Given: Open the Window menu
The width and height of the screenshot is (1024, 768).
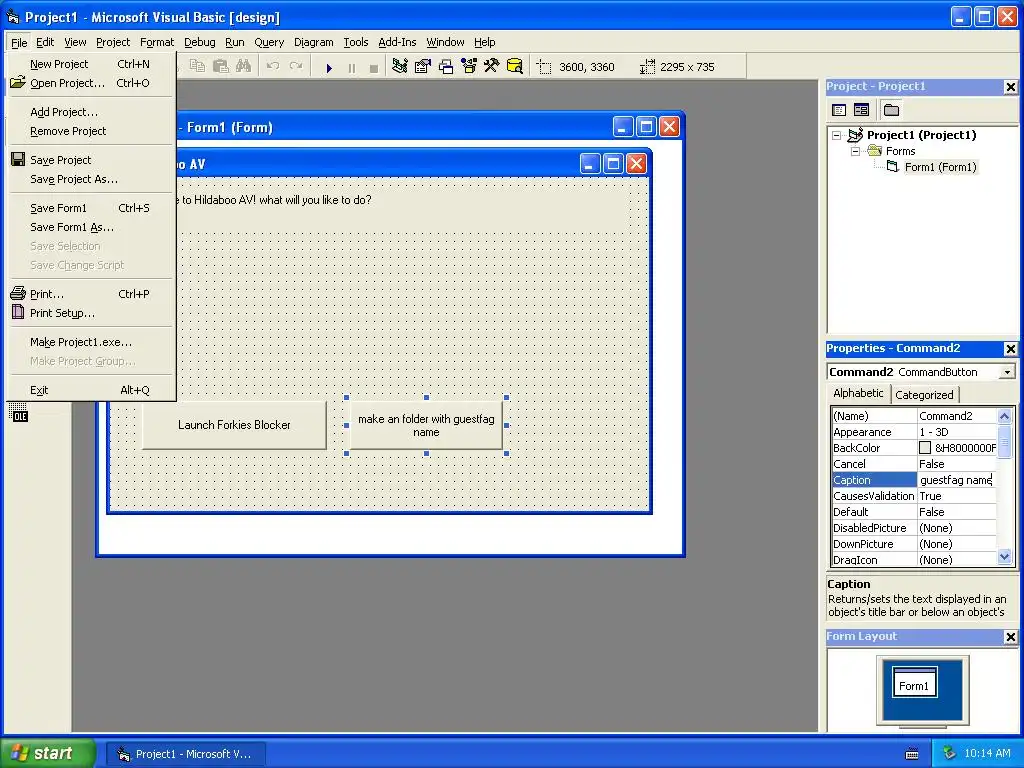Looking at the screenshot, I should [445, 42].
